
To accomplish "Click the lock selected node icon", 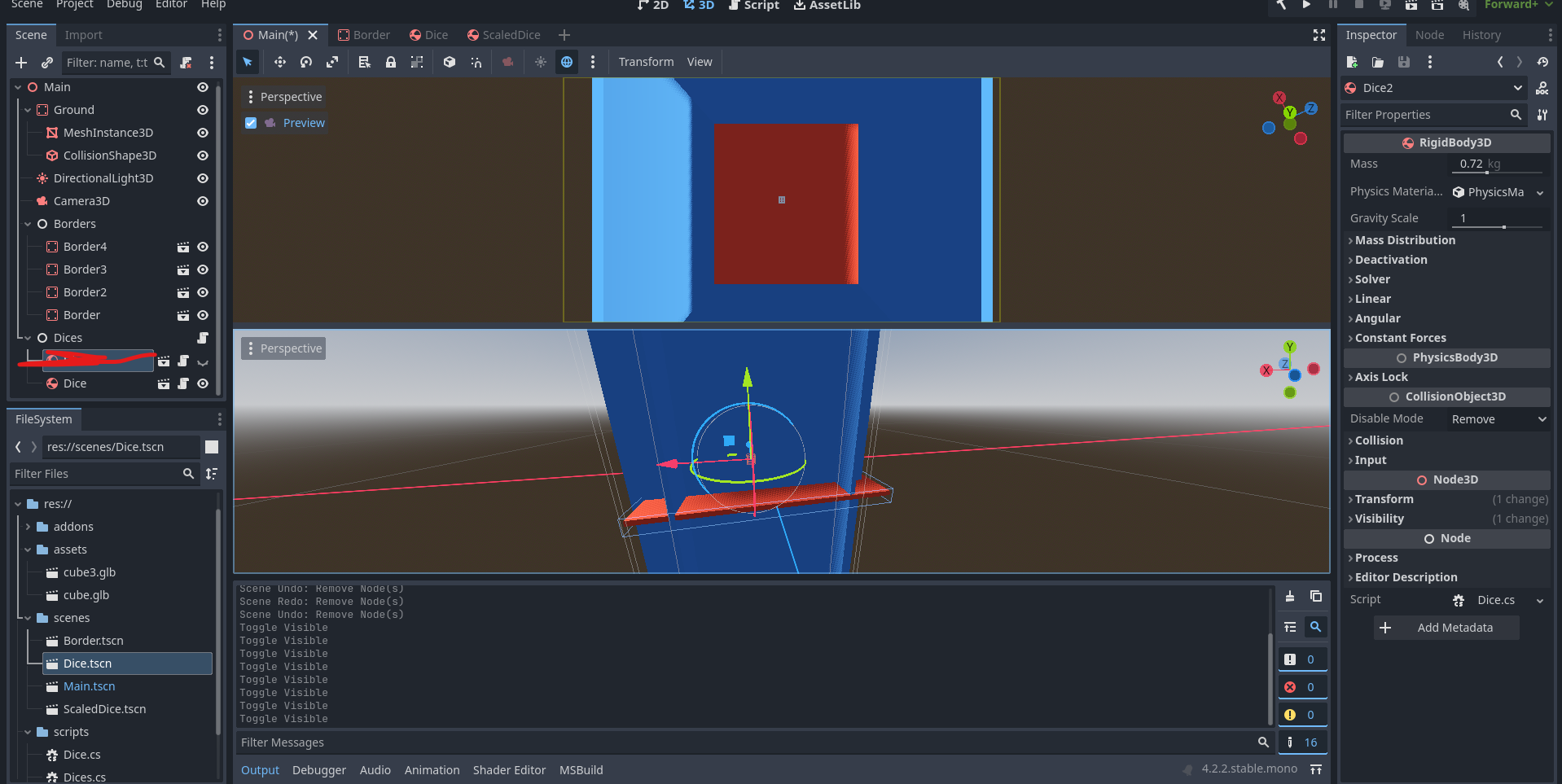I will [x=391, y=62].
